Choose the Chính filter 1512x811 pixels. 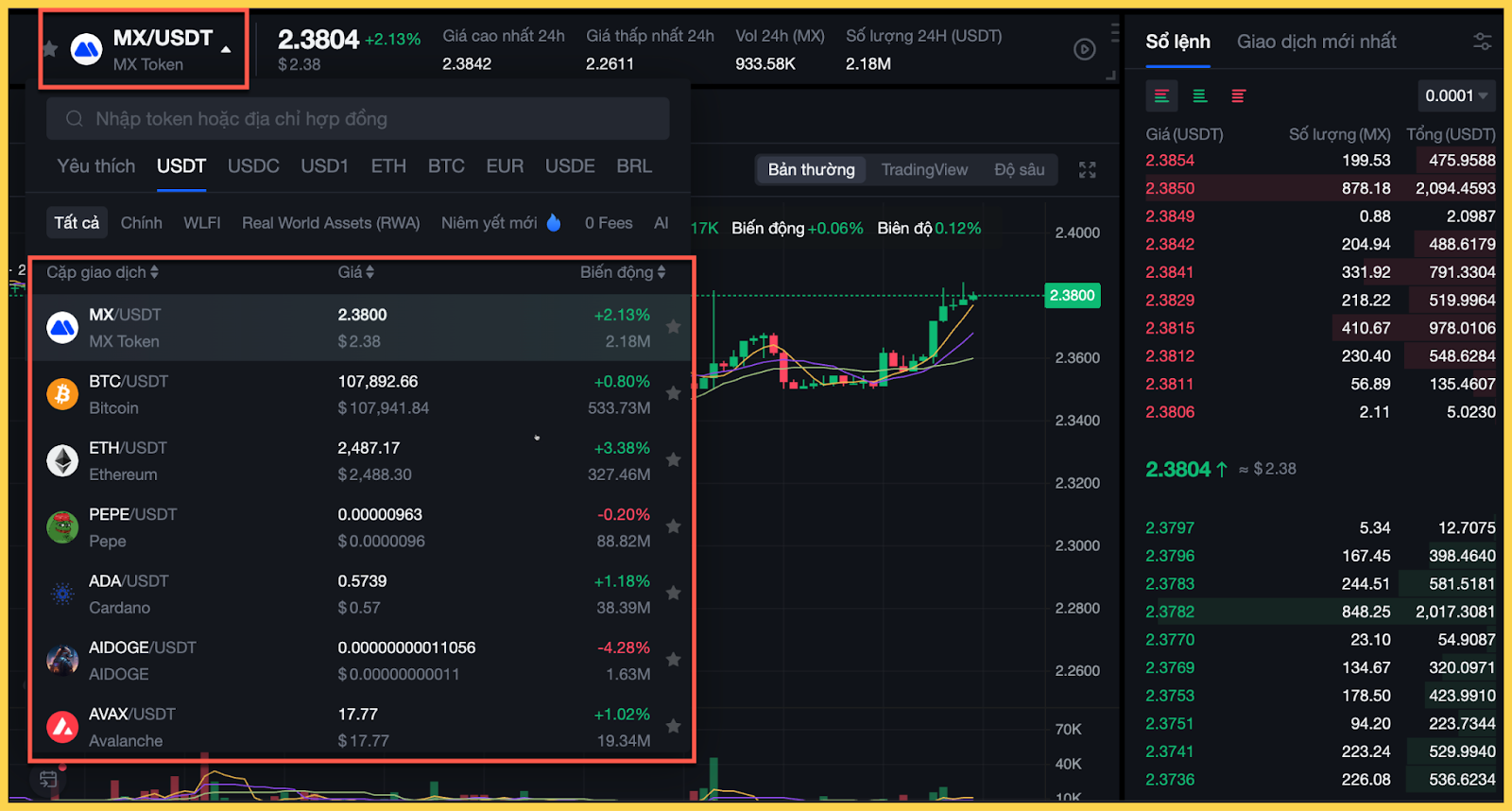142,223
